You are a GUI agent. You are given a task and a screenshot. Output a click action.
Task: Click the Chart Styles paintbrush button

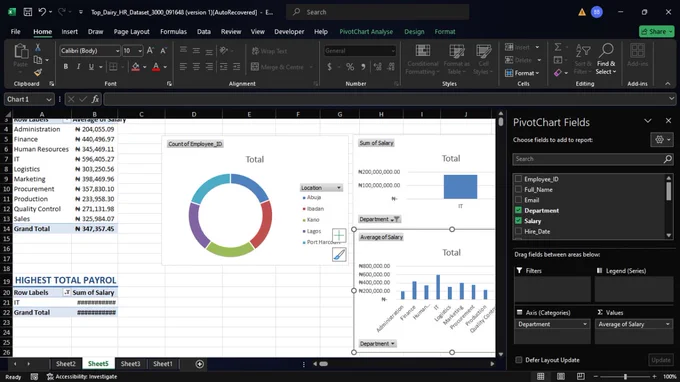[x=339, y=255]
